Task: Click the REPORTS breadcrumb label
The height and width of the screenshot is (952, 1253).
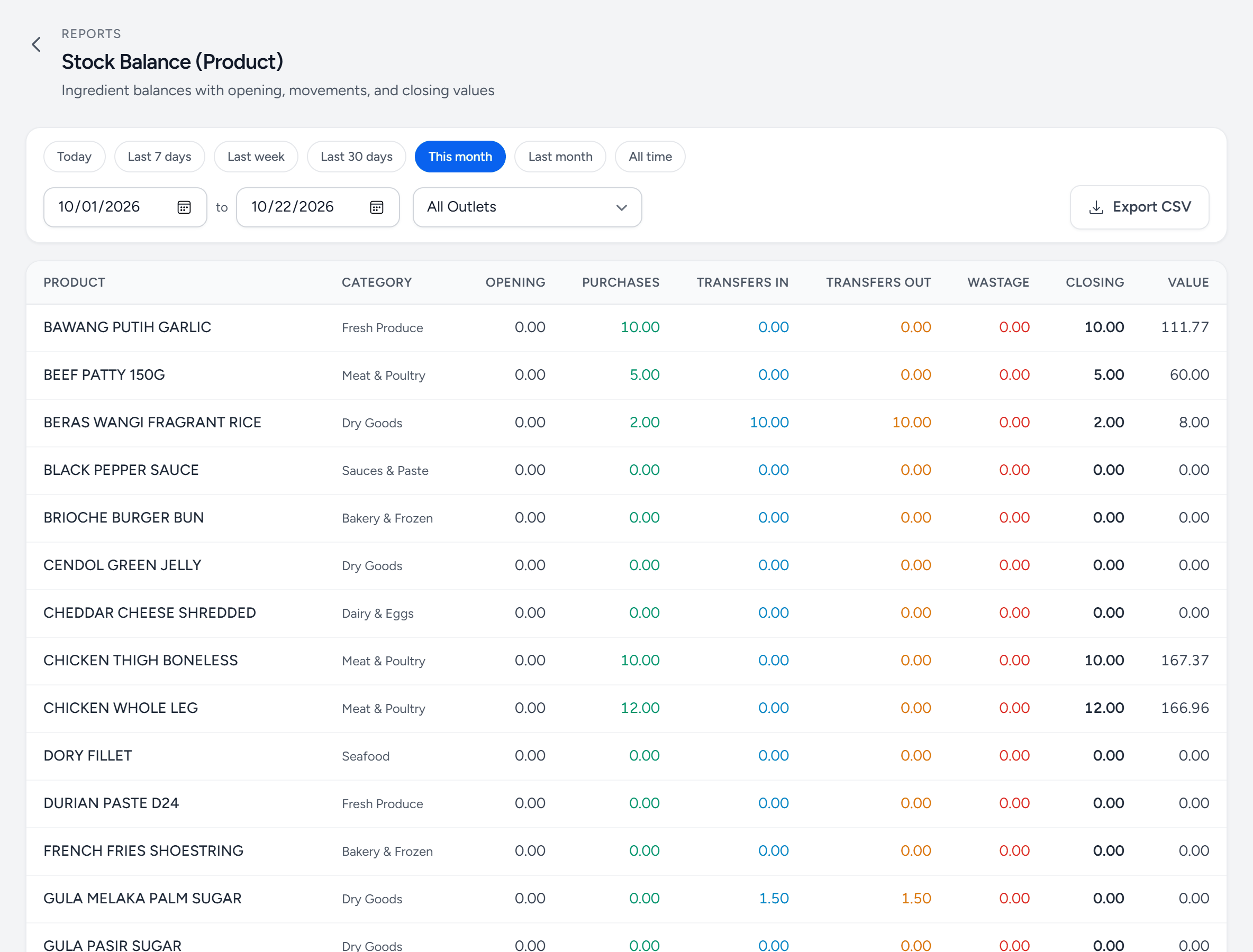Action: [x=92, y=34]
